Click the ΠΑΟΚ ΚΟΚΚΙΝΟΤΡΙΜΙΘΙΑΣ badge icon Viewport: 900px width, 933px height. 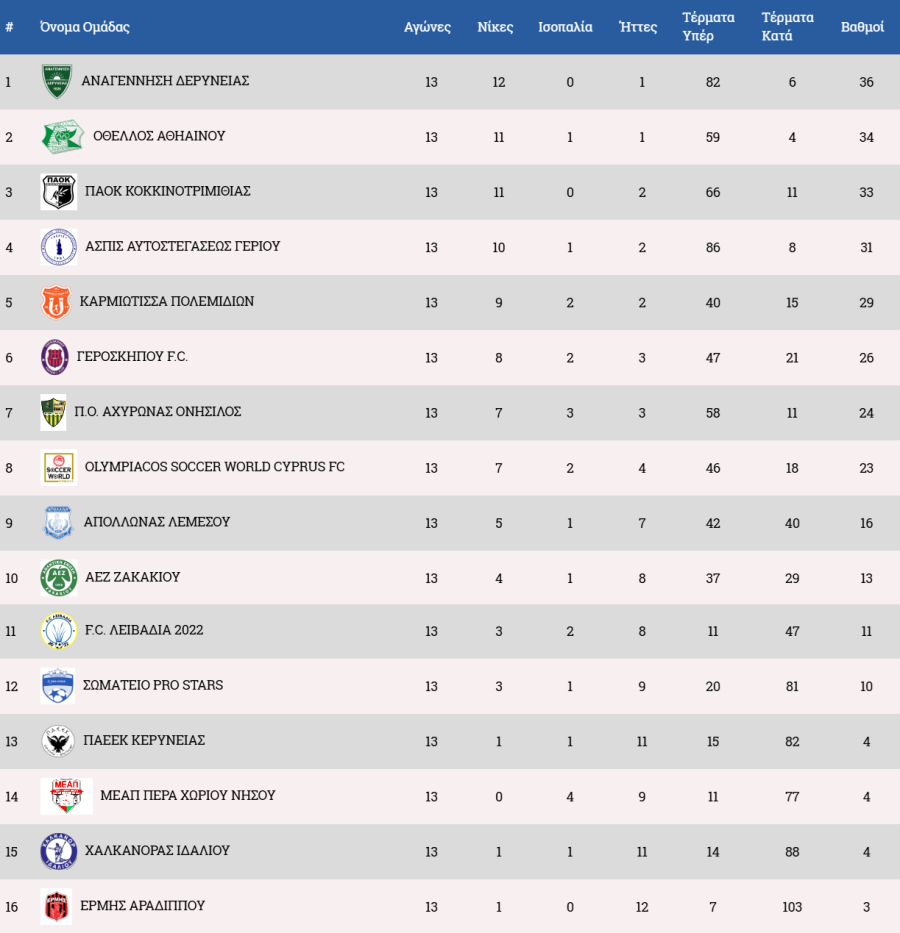click(x=58, y=192)
